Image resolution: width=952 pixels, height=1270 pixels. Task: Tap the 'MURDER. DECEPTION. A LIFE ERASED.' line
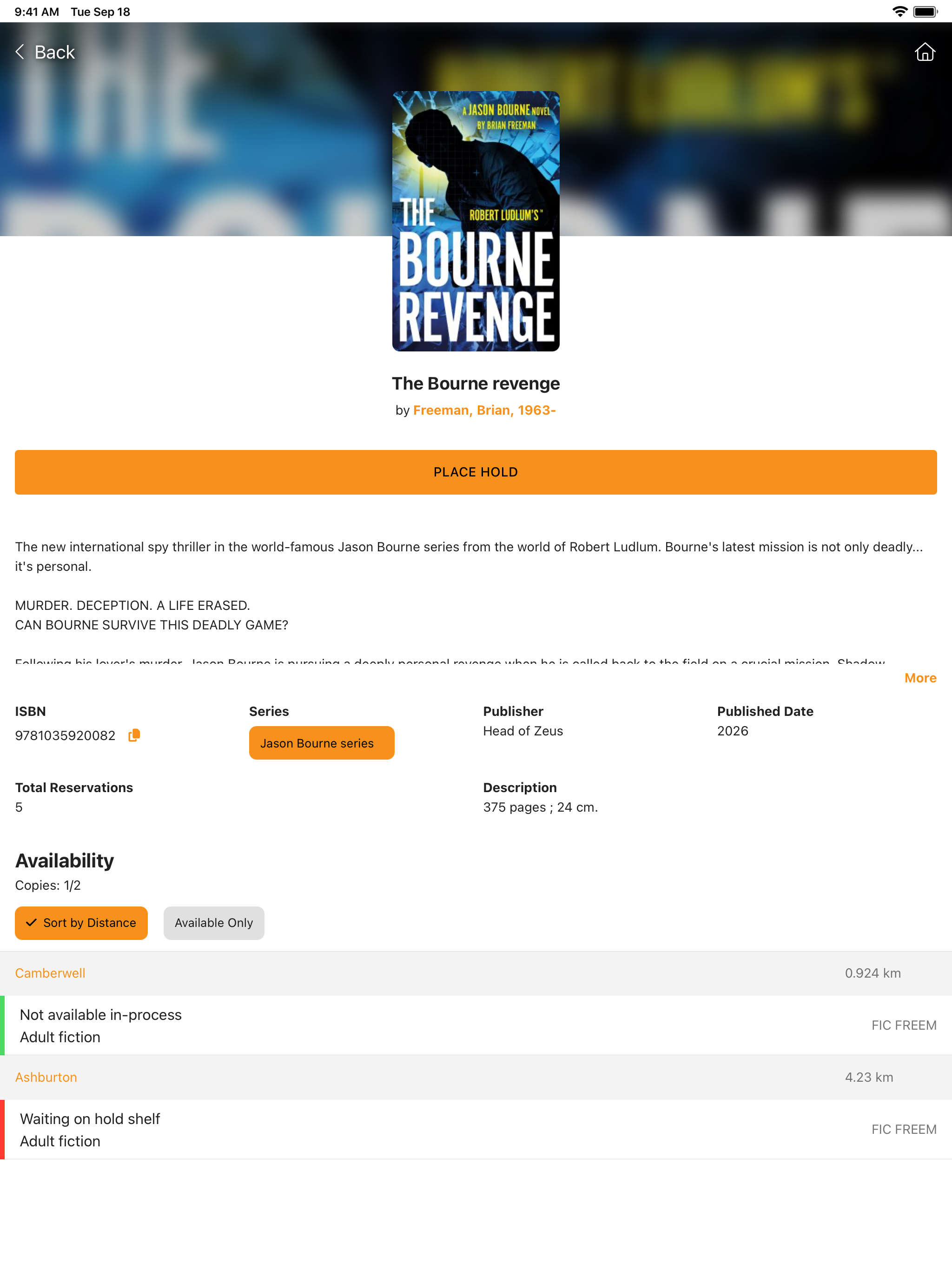click(x=132, y=605)
